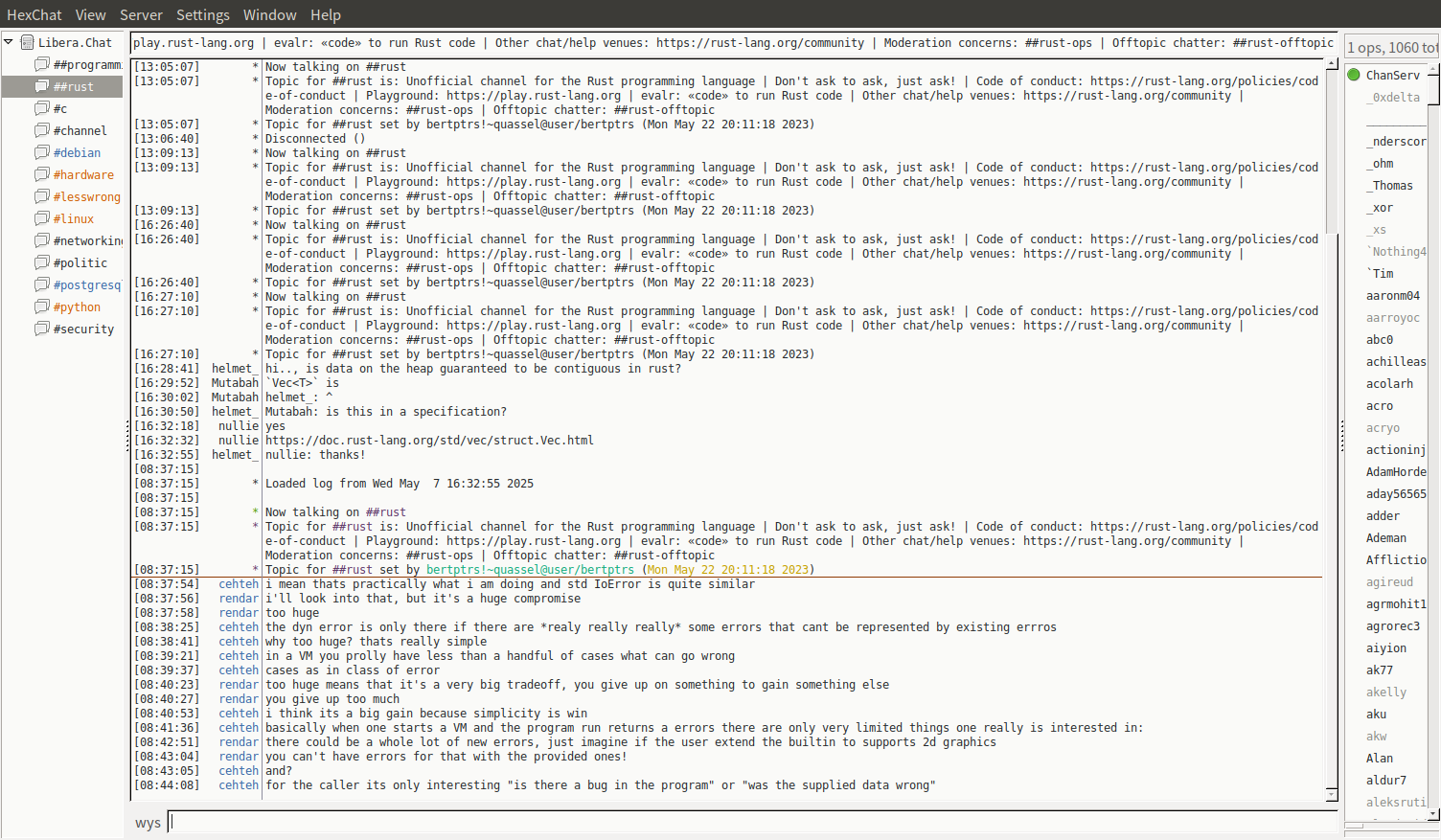Click the #networking channel icon
The width and height of the screenshot is (1441, 840).
(x=42, y=240)
